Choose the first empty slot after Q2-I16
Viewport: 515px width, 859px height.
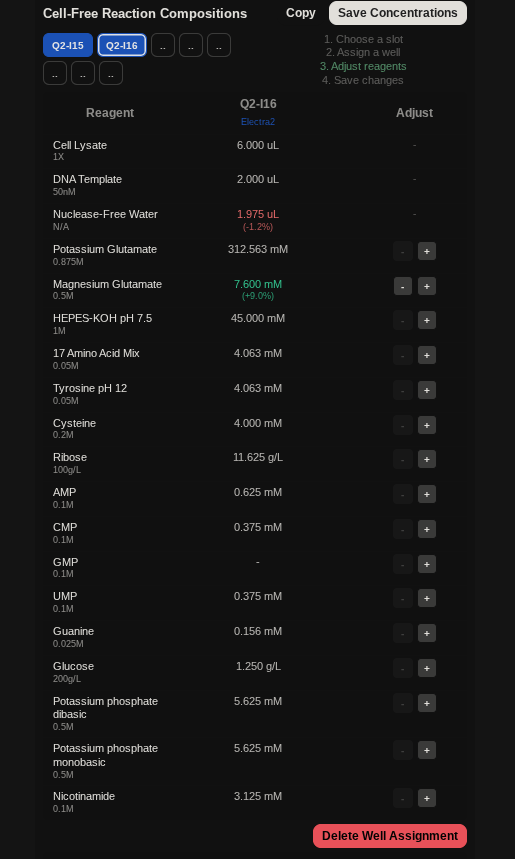[x=163, y=45]
